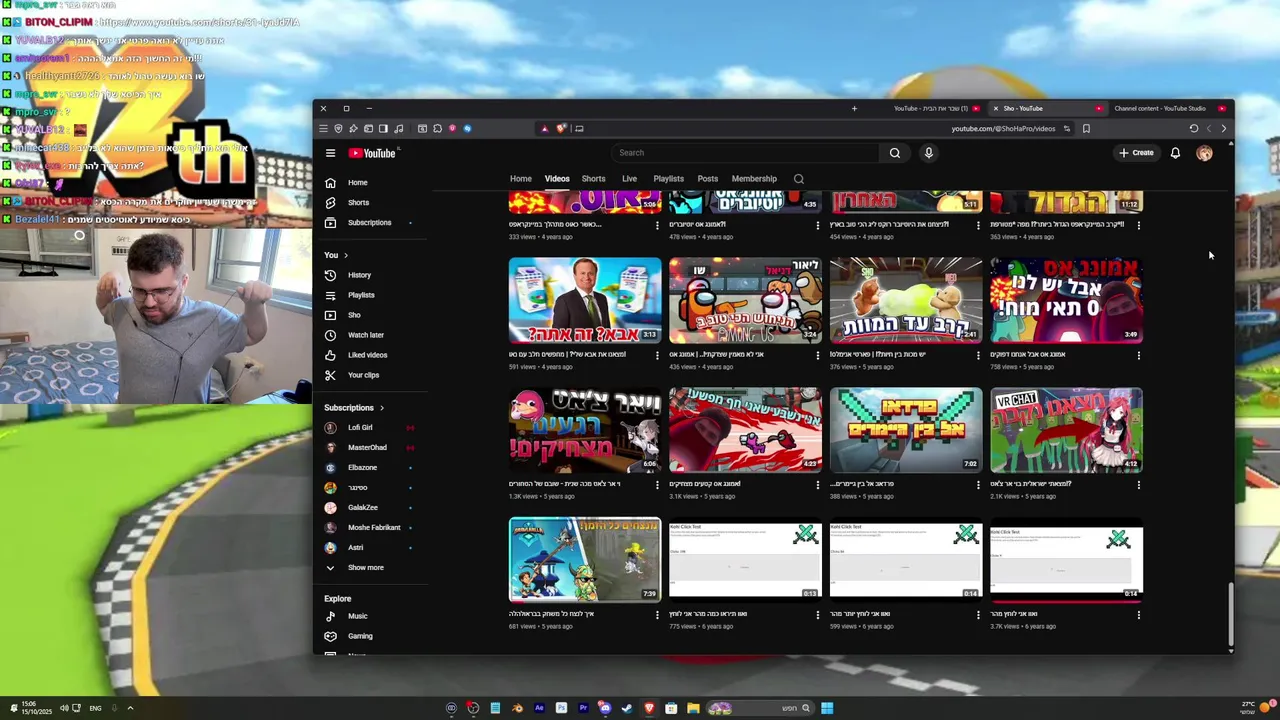Open After Effects from the taskbar
Image resolution: width=1280 pixels, height=720 pixels.
539,708
